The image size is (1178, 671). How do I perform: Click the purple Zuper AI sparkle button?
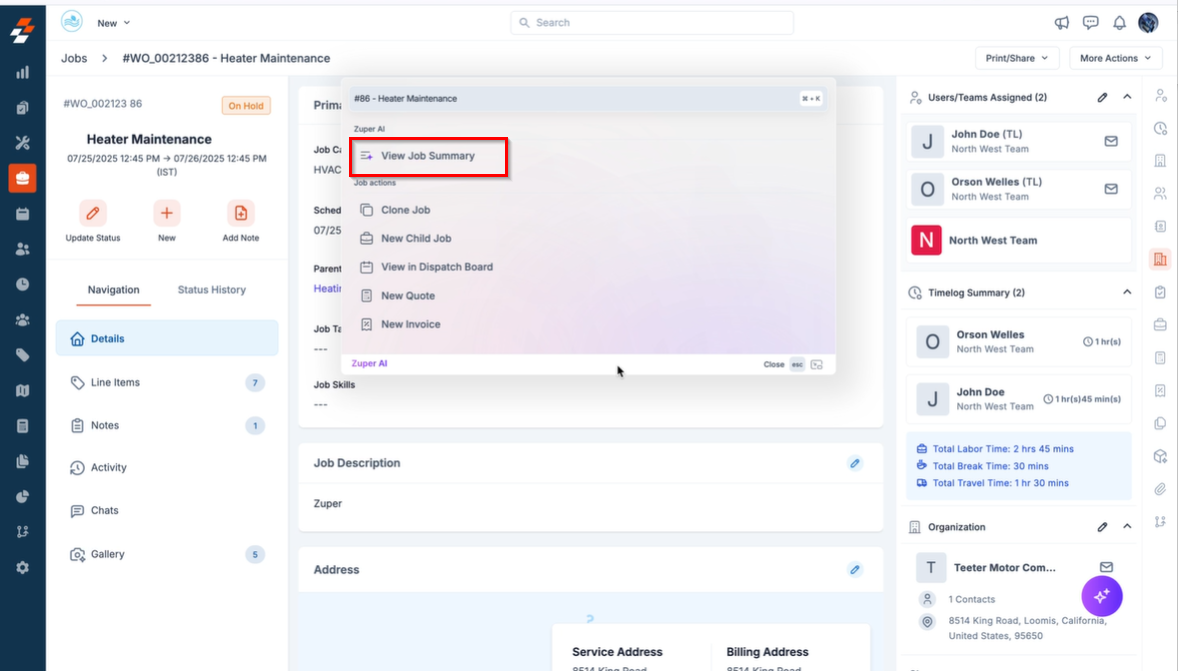(1102, 596)
